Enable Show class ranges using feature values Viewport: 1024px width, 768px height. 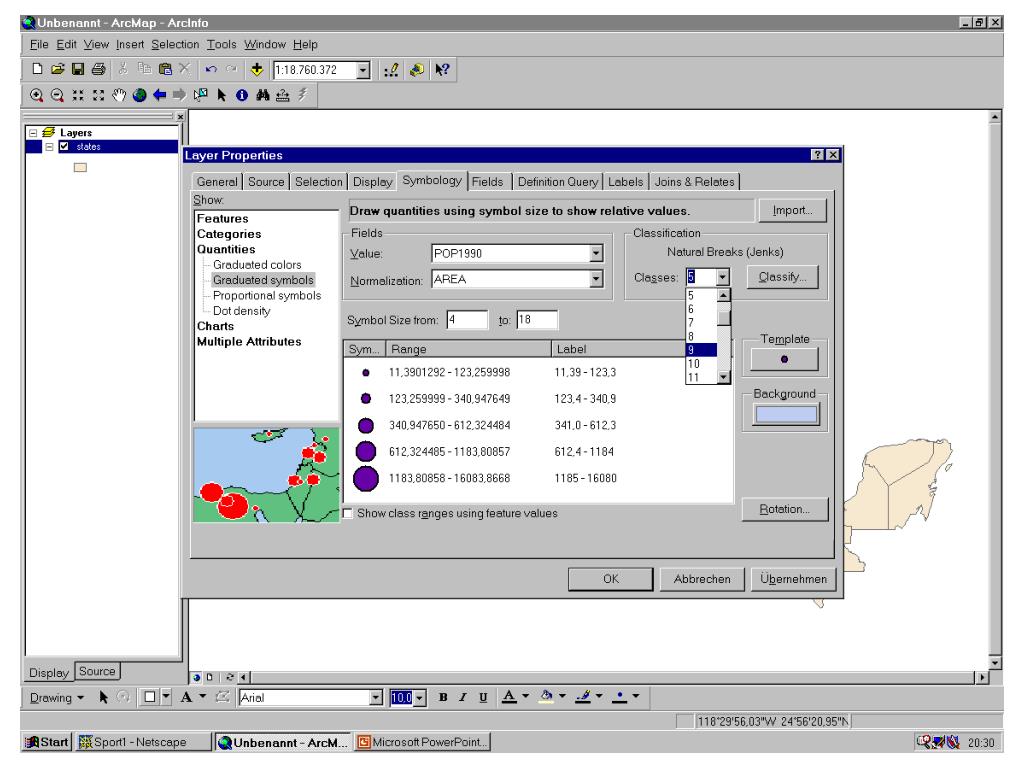coord(348,513)
